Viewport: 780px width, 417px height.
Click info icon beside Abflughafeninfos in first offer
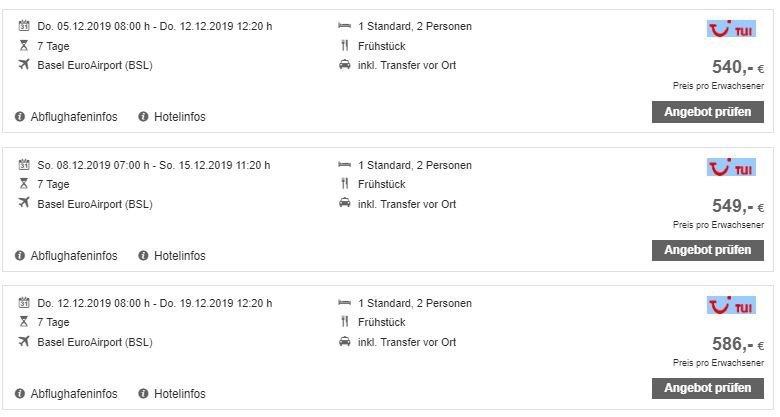coord(20,117)
